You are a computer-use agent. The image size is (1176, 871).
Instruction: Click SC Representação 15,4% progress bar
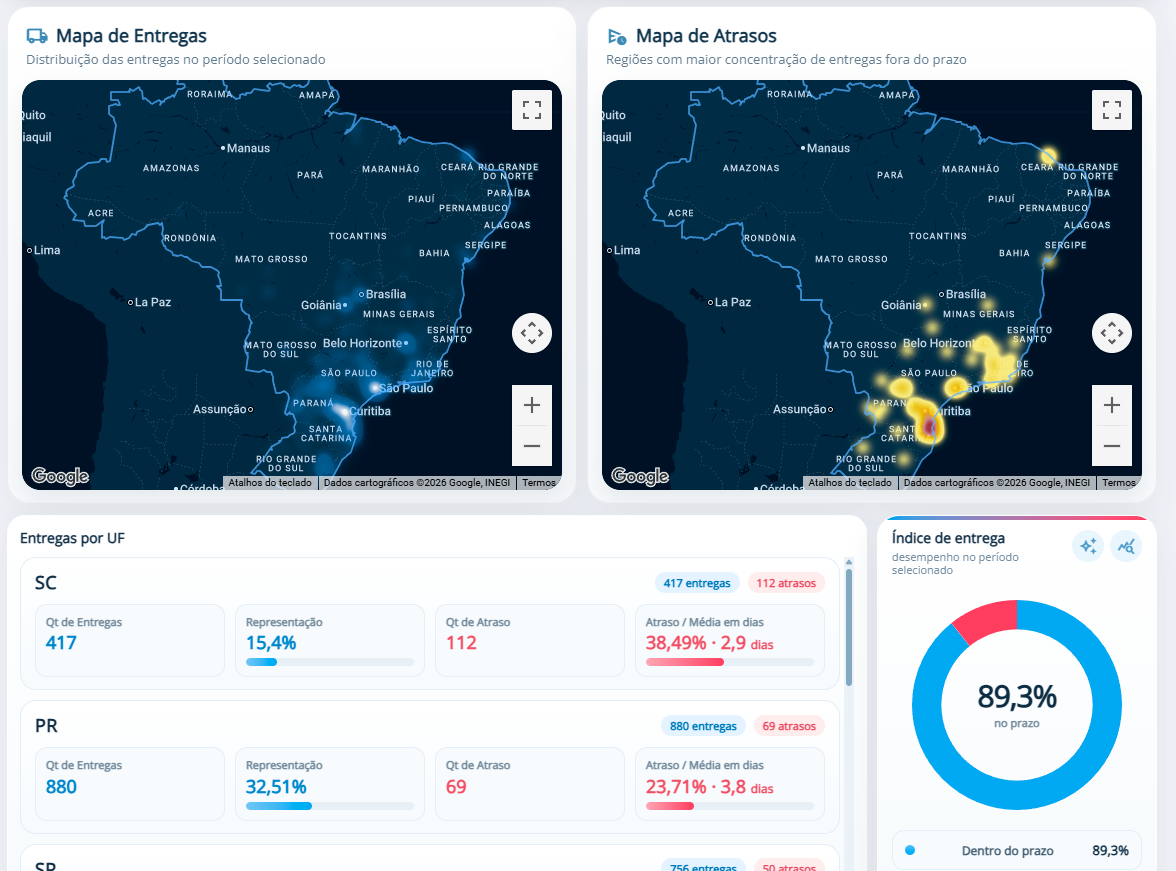pyautogui.click(x=330, y=662)
